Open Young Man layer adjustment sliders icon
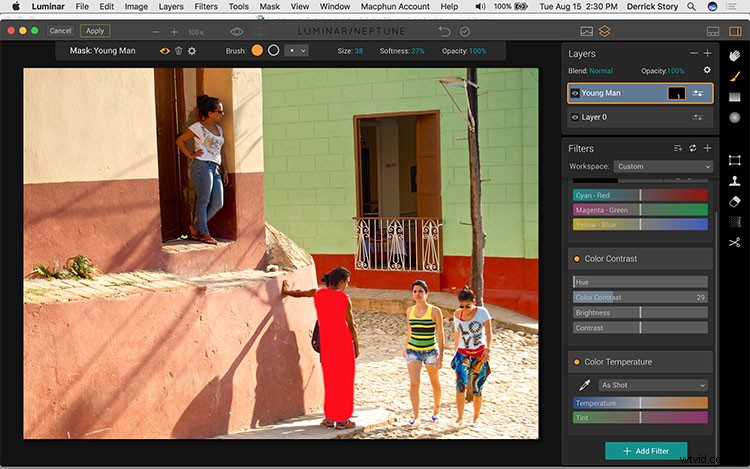750x469 pixels. pos(698,93)
